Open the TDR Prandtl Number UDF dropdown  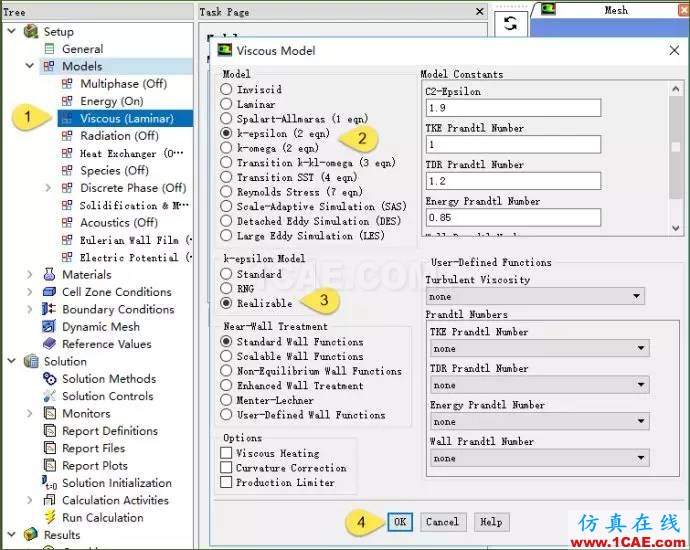[540, 385]
